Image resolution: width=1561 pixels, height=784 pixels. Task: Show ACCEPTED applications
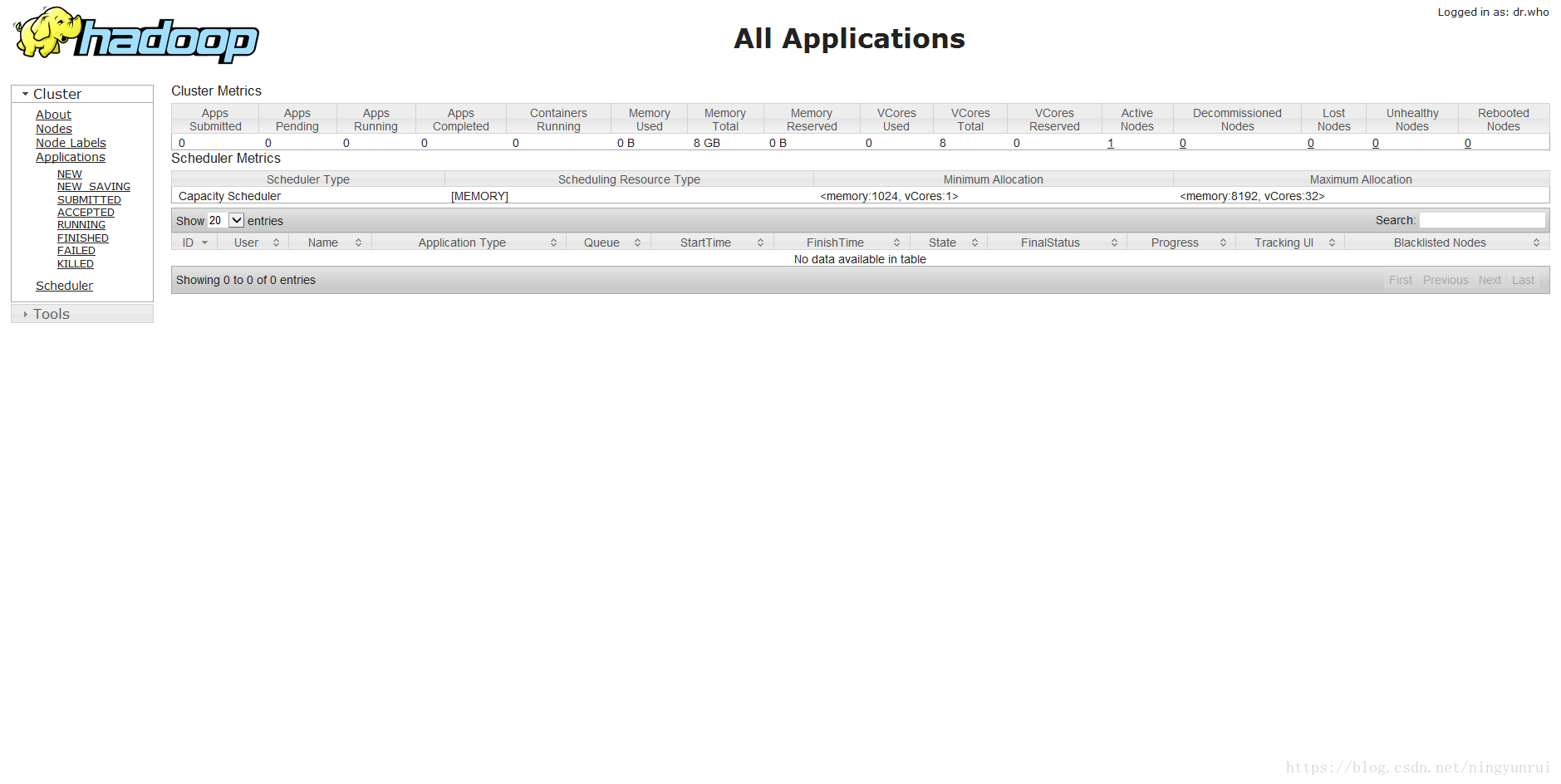86,213
